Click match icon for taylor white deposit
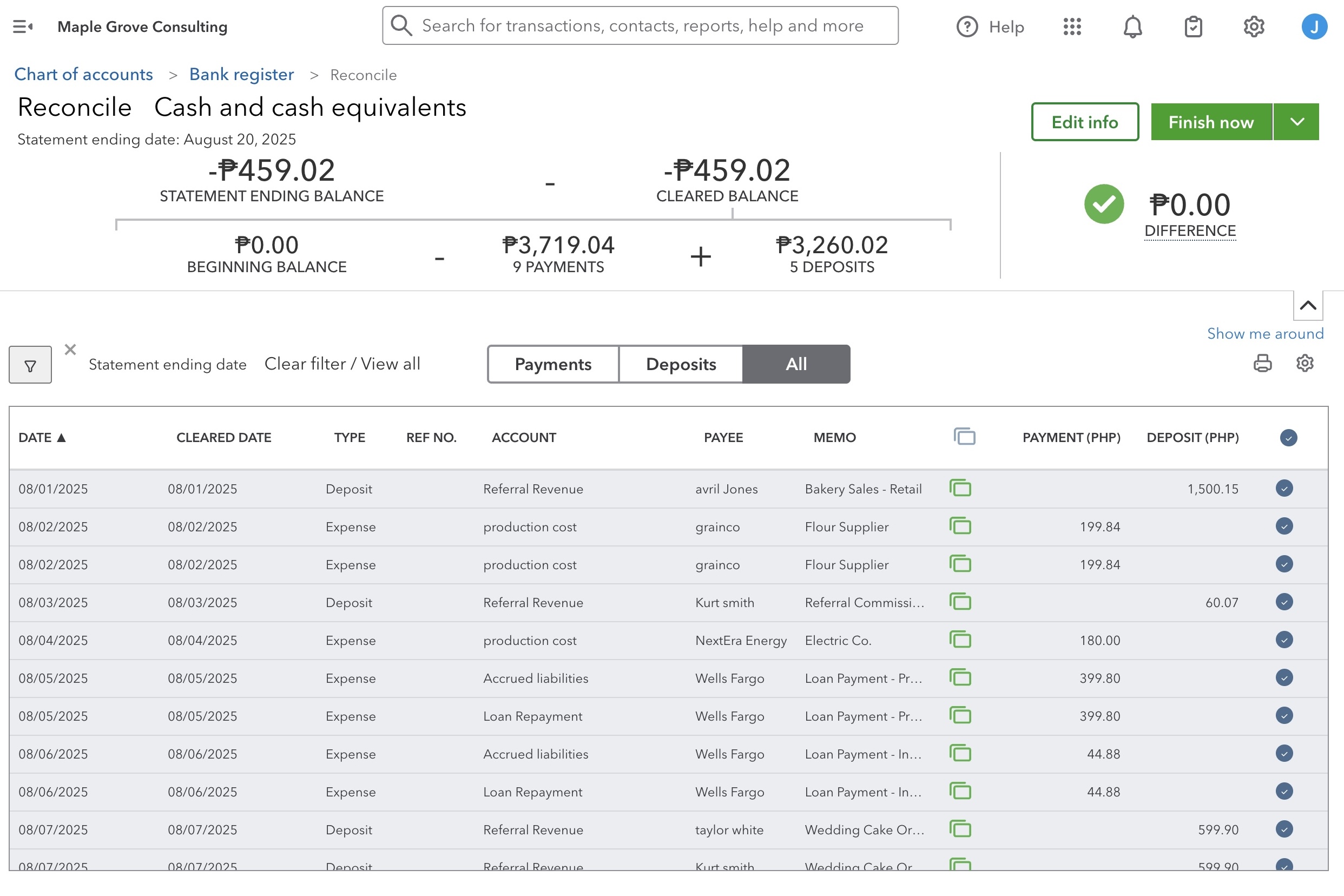 (x=960, y=828)
